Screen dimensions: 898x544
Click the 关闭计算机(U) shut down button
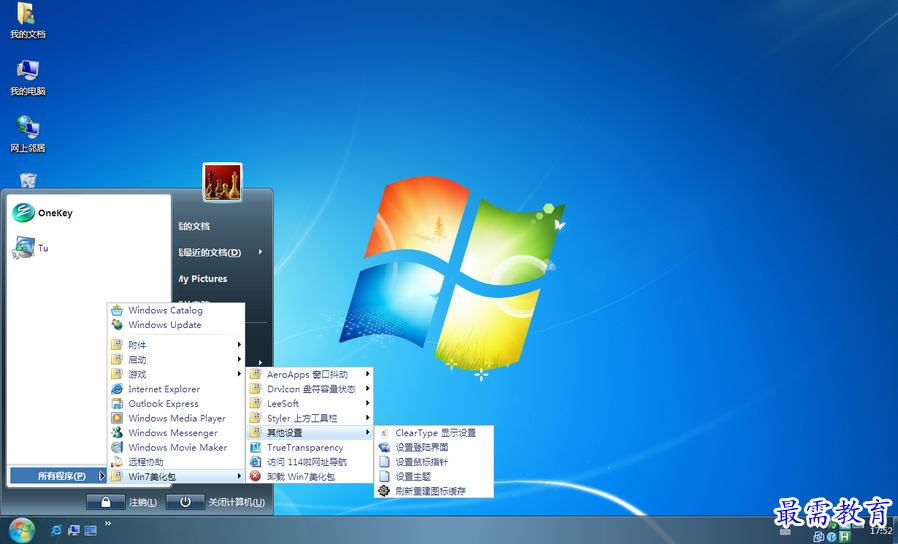coord(215,502)
